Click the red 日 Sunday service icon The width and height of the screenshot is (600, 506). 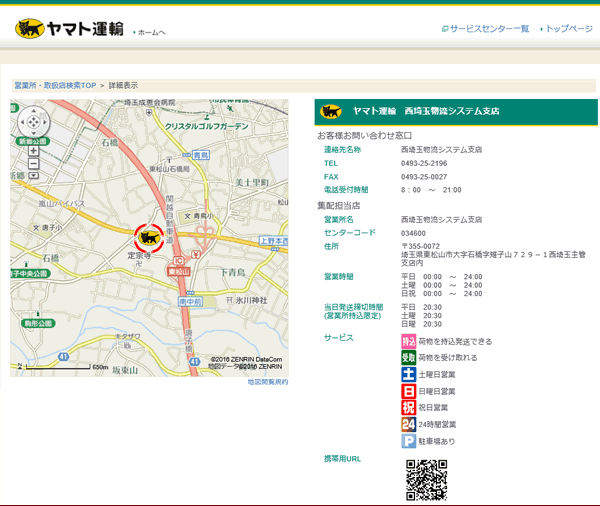[x=408, y=391]
